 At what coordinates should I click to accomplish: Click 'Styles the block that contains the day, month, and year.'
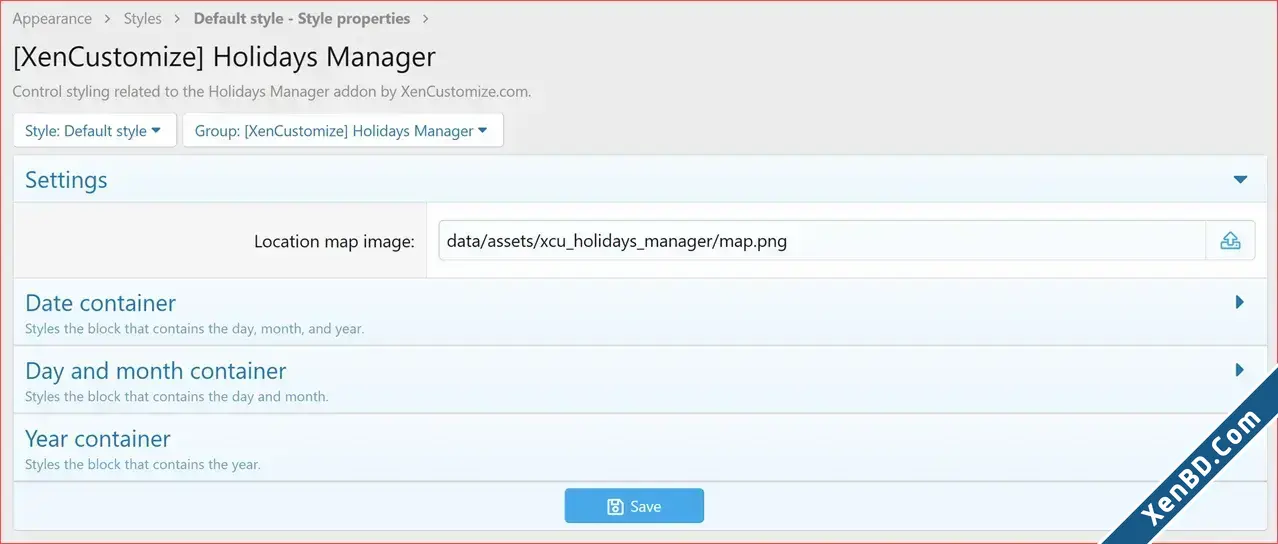[195, 328]
